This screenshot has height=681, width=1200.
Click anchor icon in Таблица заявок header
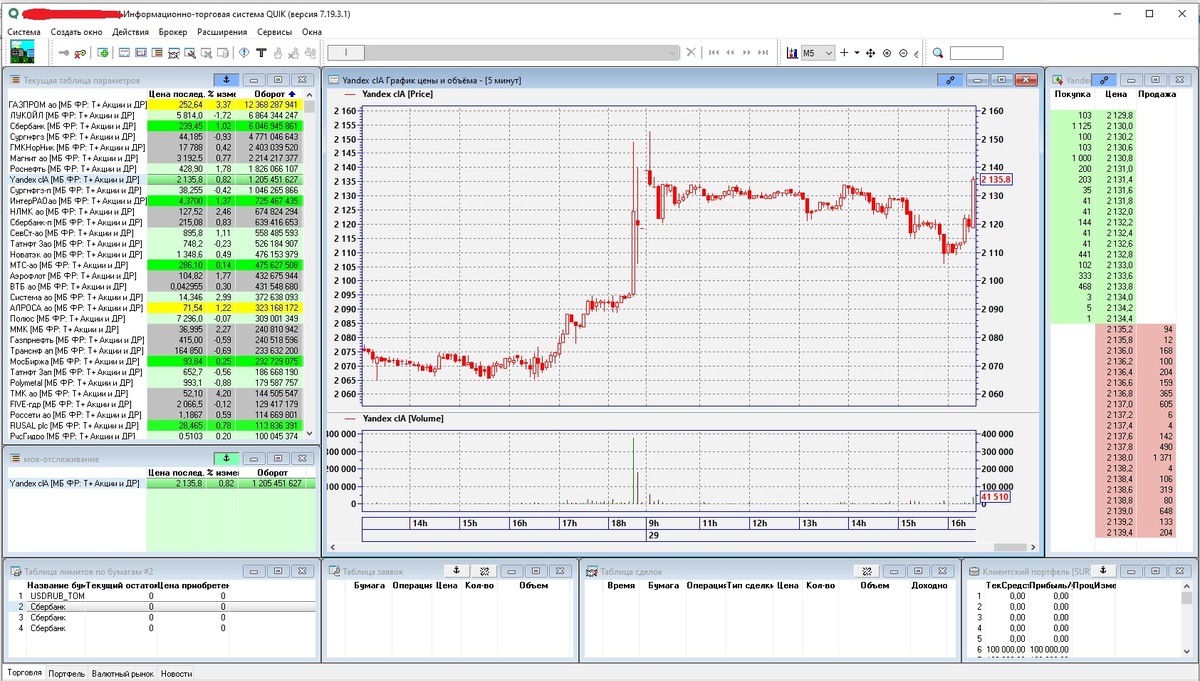(456, 570)
